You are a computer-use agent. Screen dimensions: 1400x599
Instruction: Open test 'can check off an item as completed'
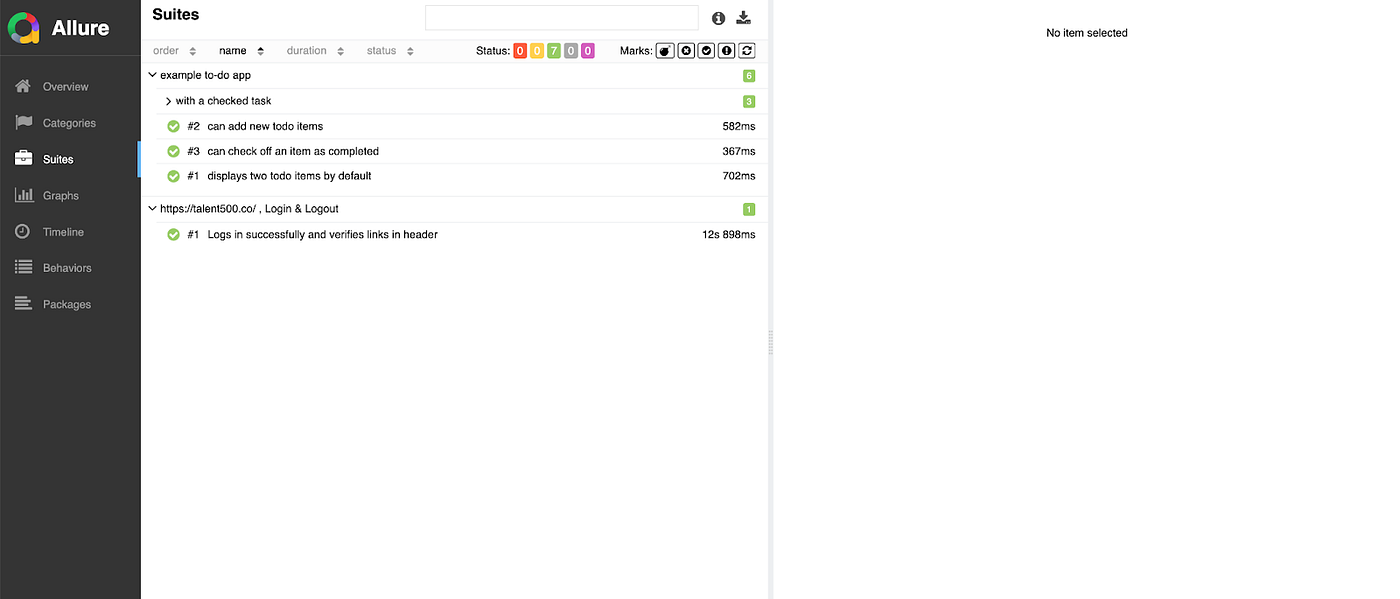pos(461,151)
